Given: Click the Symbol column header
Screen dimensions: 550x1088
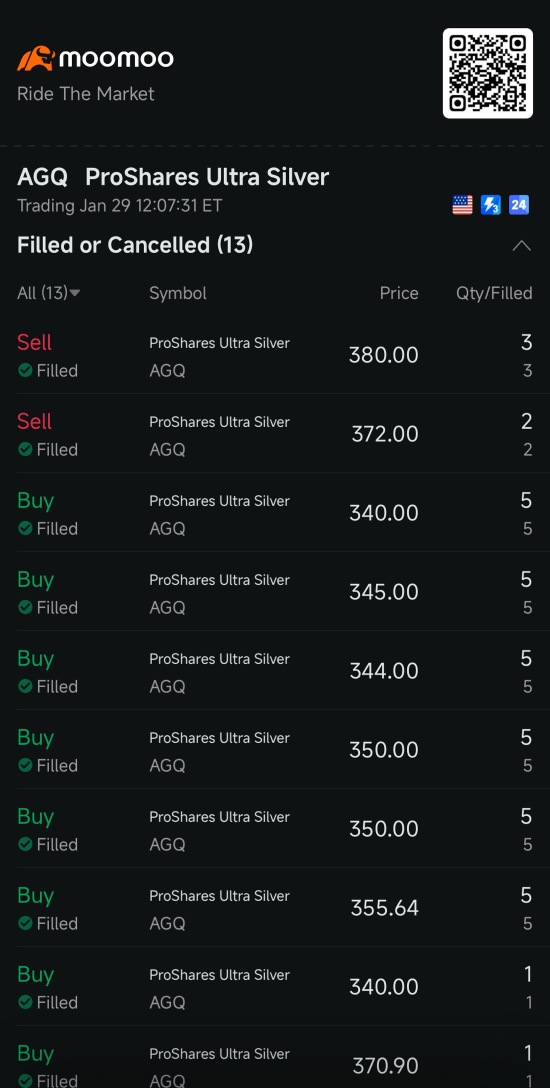Looking at the screenshot, I should (x=178, y=293).
